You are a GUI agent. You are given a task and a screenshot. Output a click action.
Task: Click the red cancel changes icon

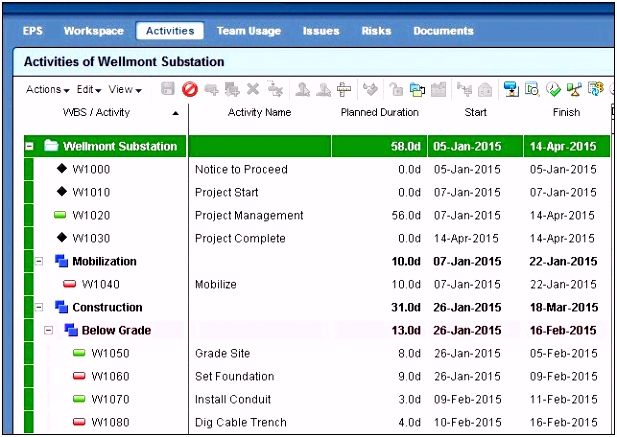pos(190,90)
